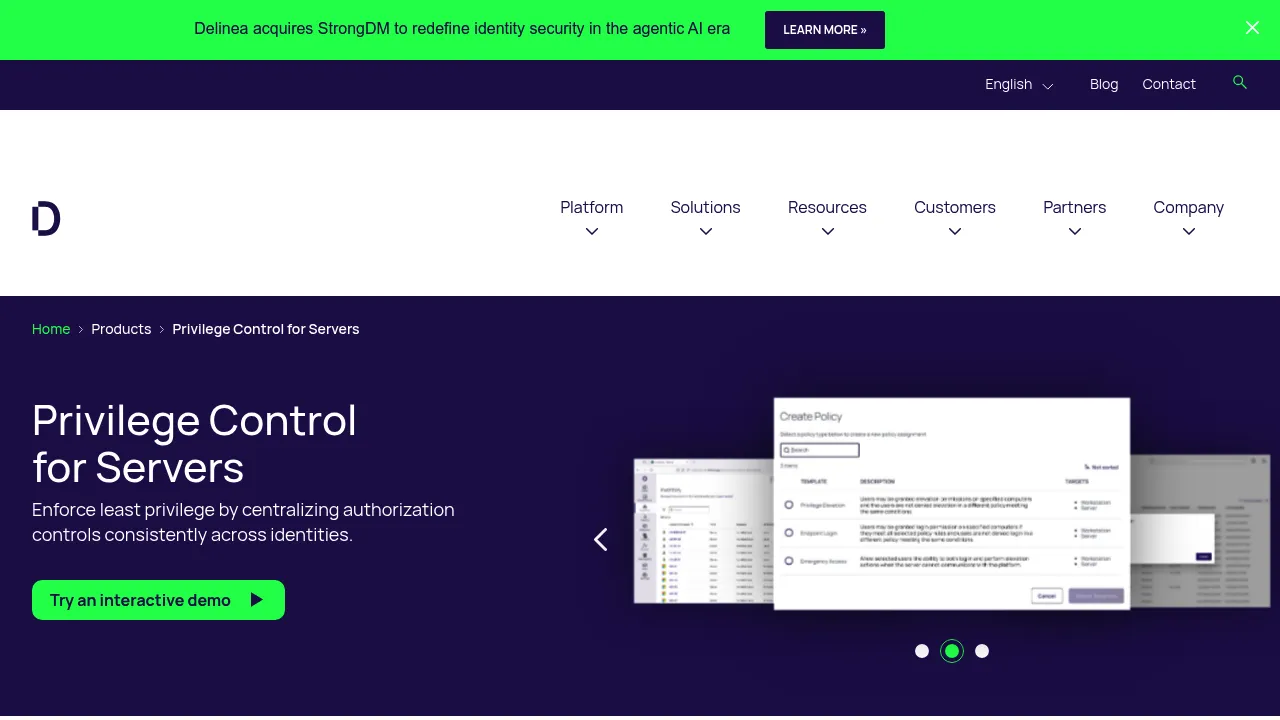Go to previous carousel slide arrow
This screenshot has width=1280, height=720.
coord(601,540)
